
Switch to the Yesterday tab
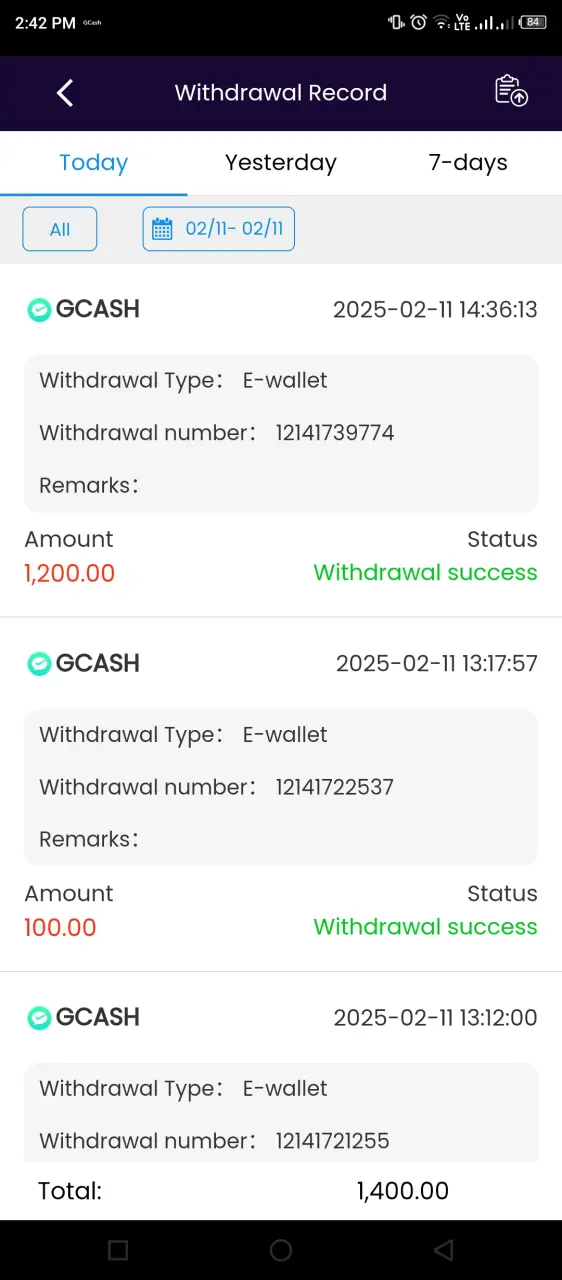point(281,163)
